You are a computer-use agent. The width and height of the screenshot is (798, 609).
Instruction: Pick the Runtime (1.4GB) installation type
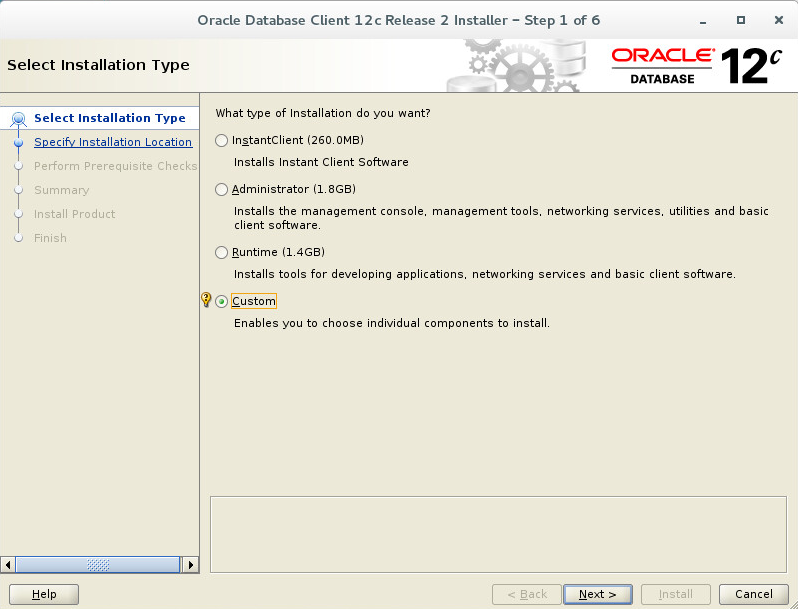(221, 252)
